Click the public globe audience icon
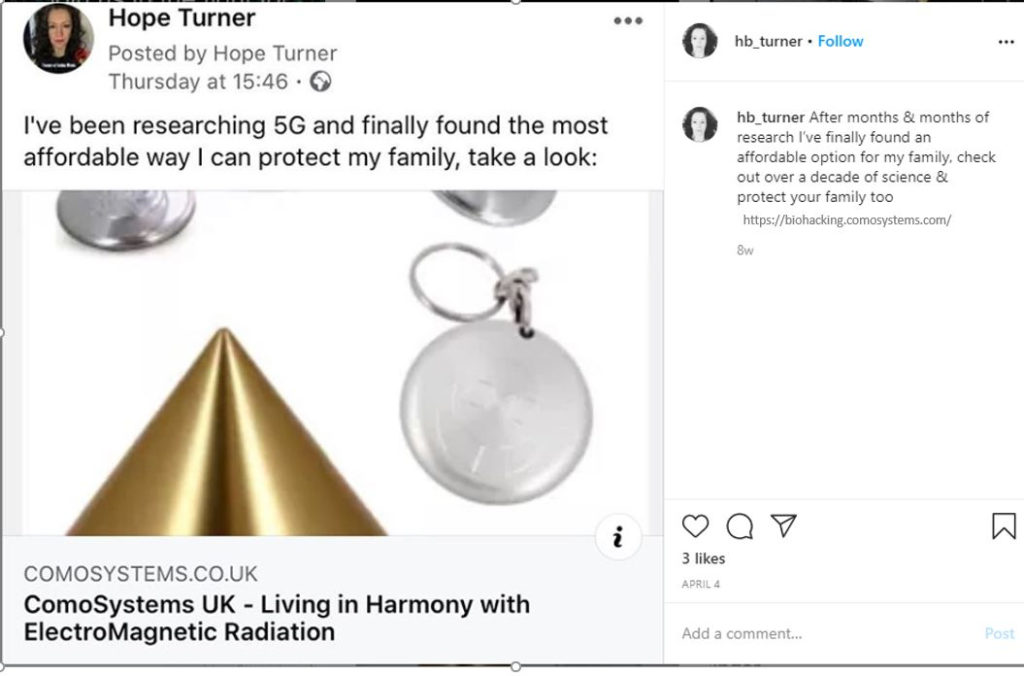The image size is (1024, 676). 320,82
